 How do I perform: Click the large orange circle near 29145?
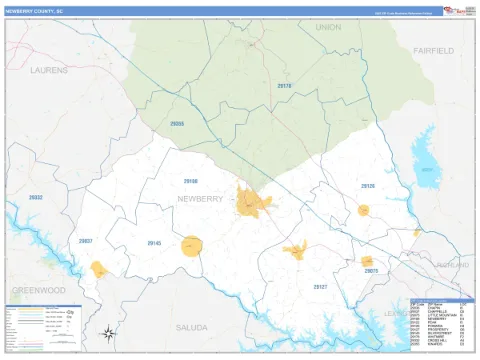[192, 246]
